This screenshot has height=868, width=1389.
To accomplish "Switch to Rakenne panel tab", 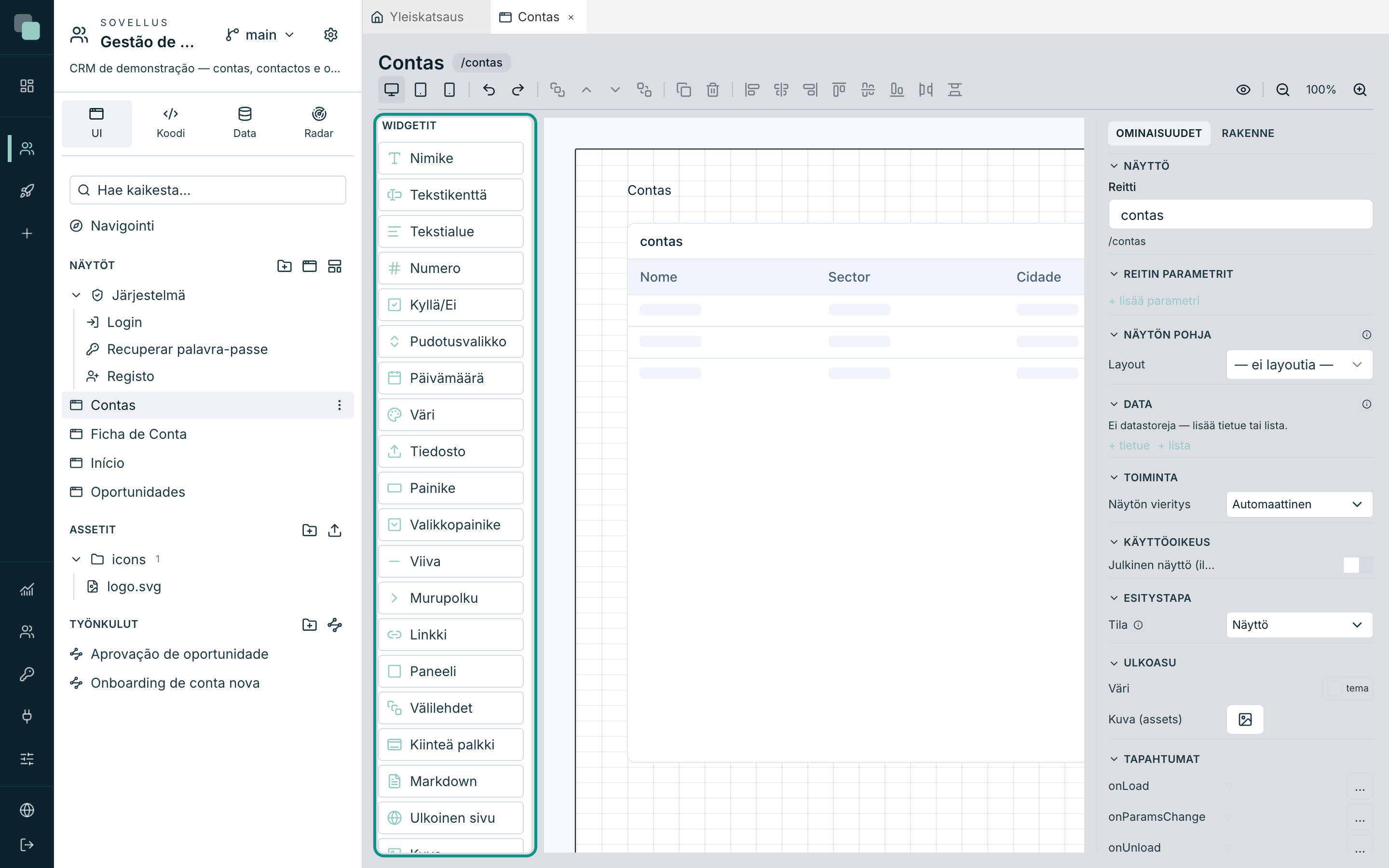I will tap(1248, 133).
